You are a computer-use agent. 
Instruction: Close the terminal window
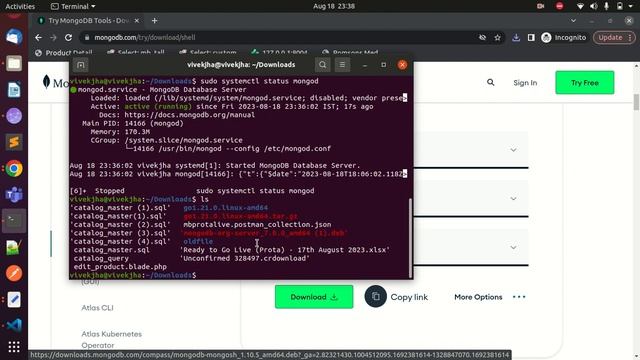(x=402, y=65)
